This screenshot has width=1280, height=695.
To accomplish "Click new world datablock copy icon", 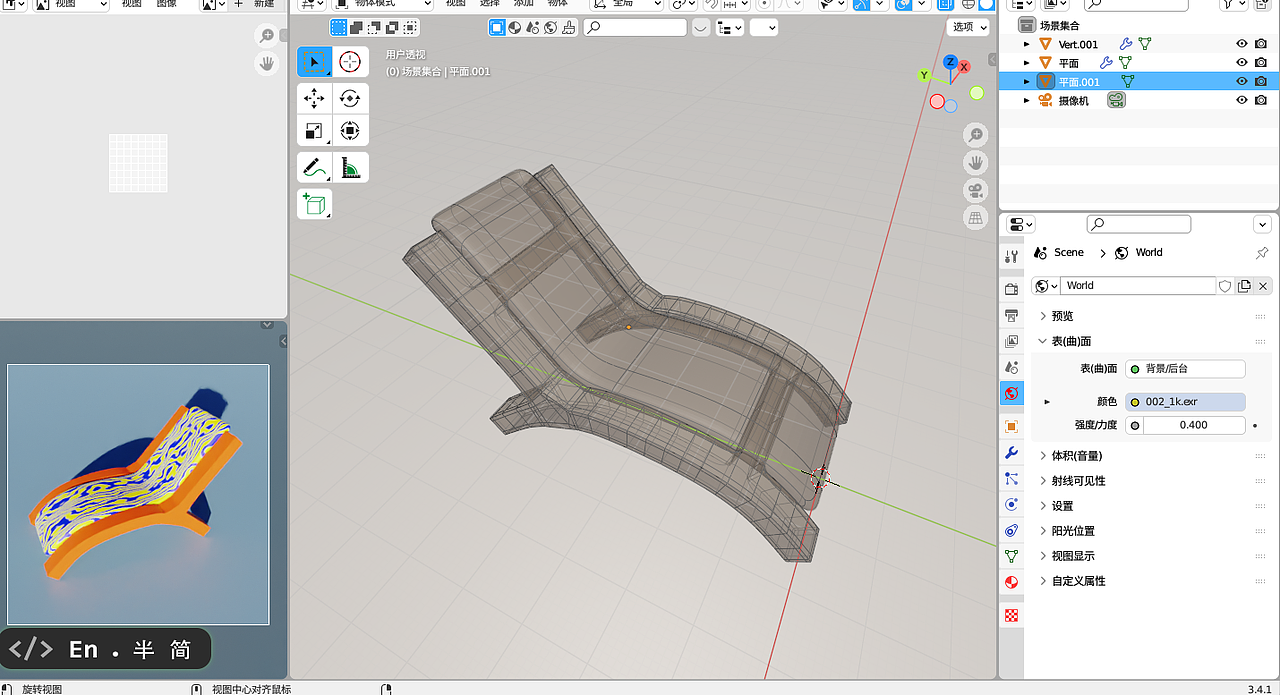I will pyautogui.click(x=1244, y=286).
